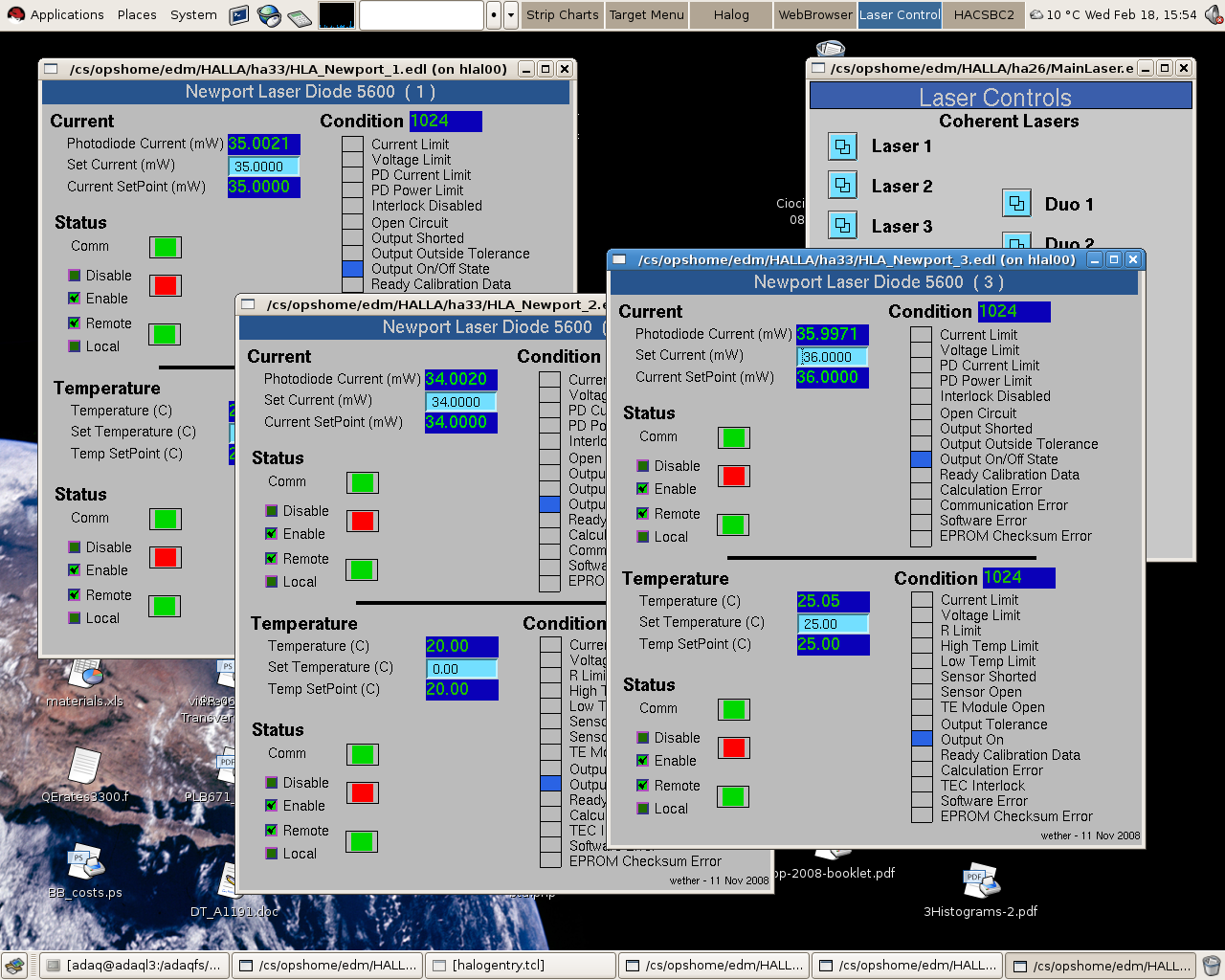Image resolution: width=1225 pixels, height=980 pixels.
Task: Open the Applications menu
Action: click(67, 14)
